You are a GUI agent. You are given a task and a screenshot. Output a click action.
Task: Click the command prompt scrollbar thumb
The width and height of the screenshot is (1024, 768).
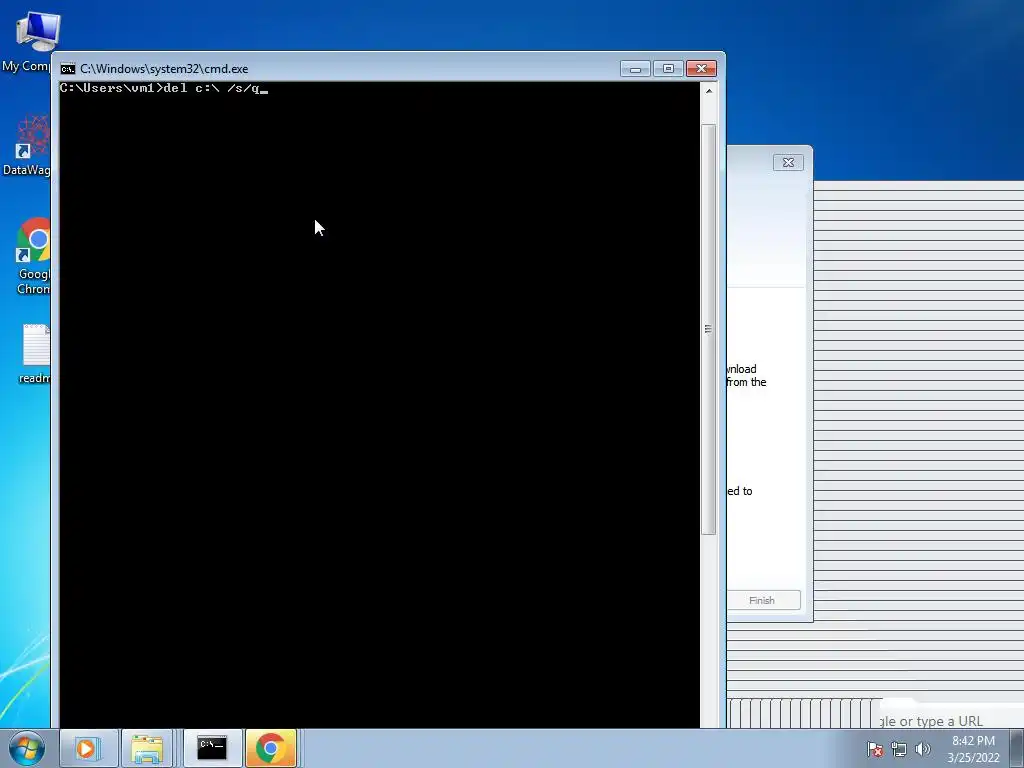point(709,329)
